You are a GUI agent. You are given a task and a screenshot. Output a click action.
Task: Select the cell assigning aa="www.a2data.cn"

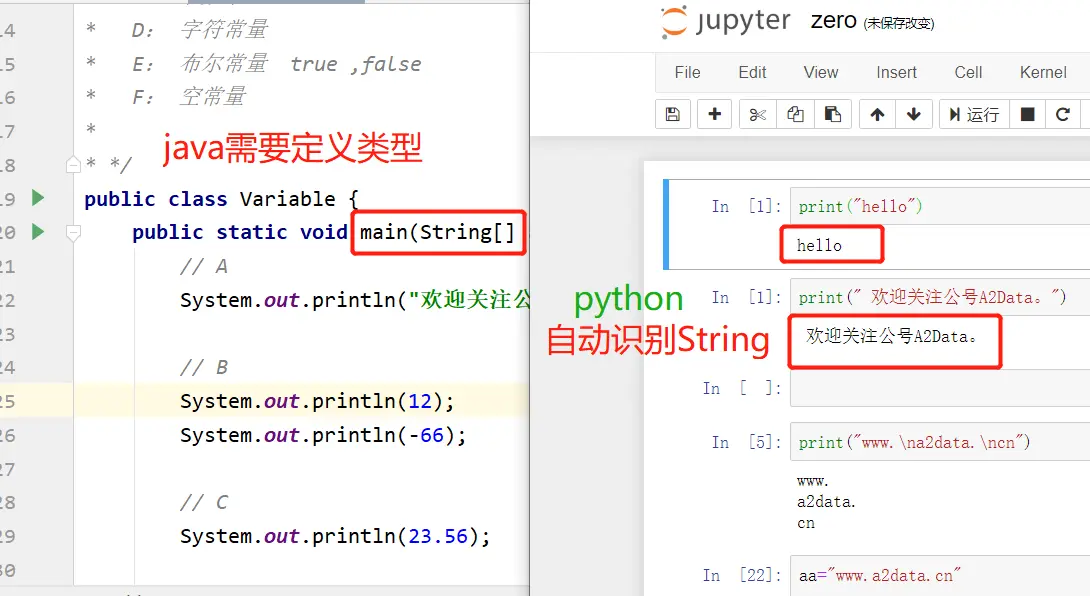[940, 576]
